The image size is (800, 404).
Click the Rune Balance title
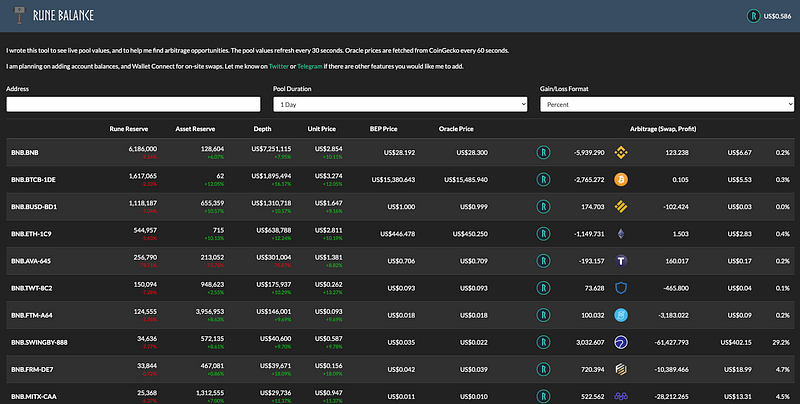click(x=63, y=16)
